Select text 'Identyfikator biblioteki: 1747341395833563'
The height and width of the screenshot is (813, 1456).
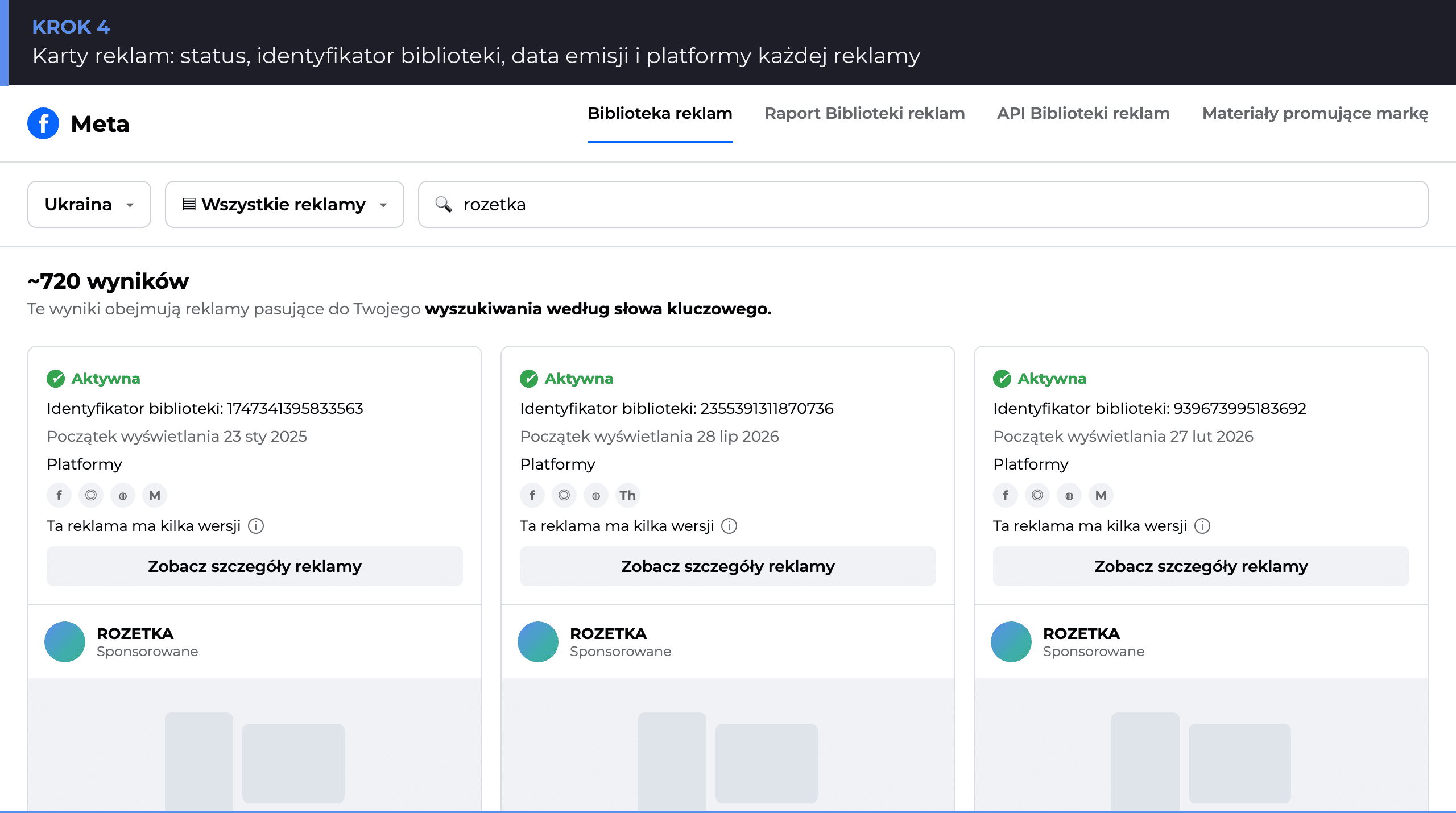pos(205,408)
